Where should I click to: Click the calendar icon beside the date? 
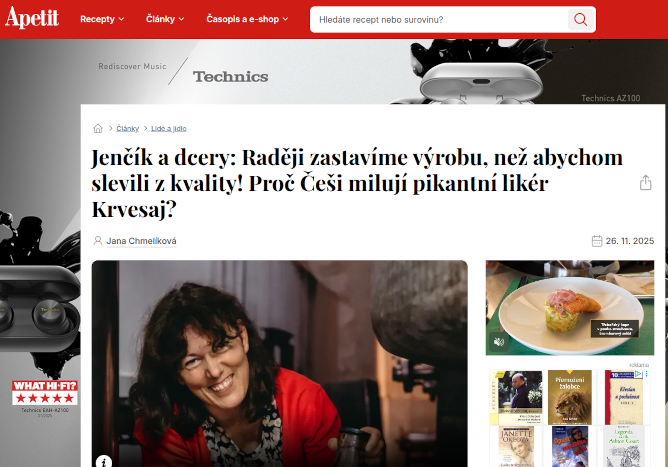pyautogui.click(x=597, y=241)
